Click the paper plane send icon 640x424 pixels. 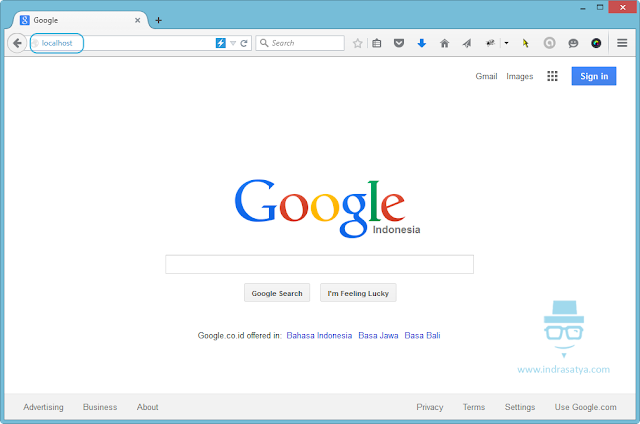pos(467,43)
